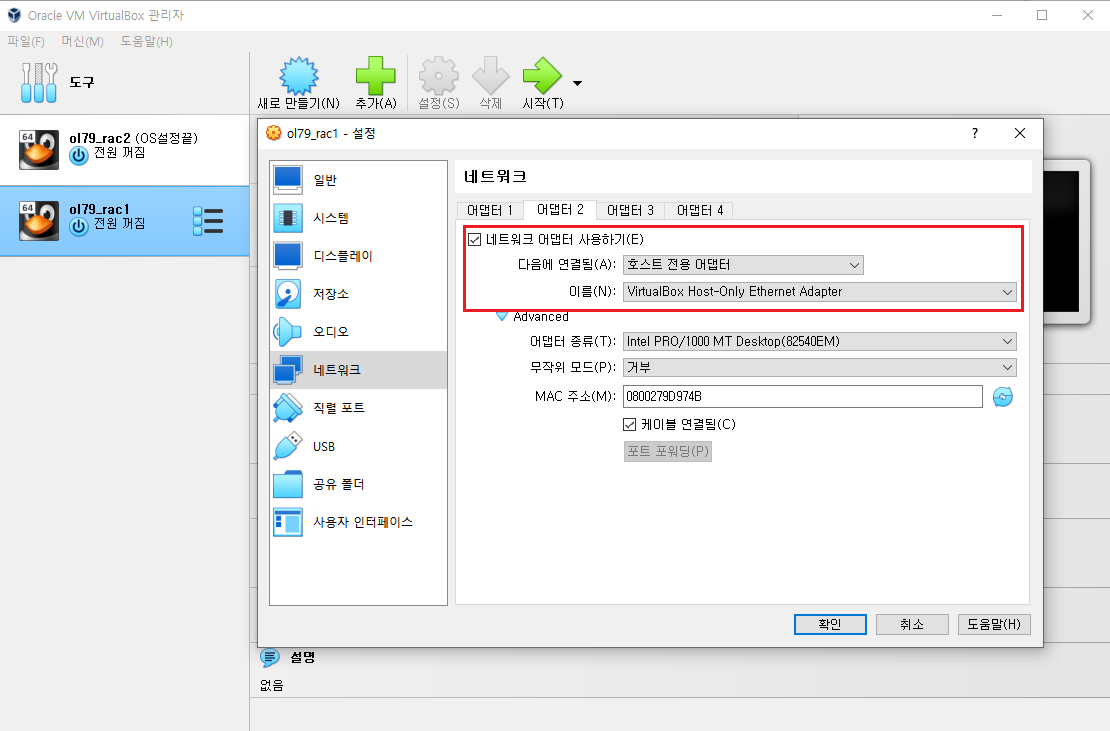Open 네트워크 settings category
The width and height of the screenshot is (1110, 731).
(x=358, y=369)
